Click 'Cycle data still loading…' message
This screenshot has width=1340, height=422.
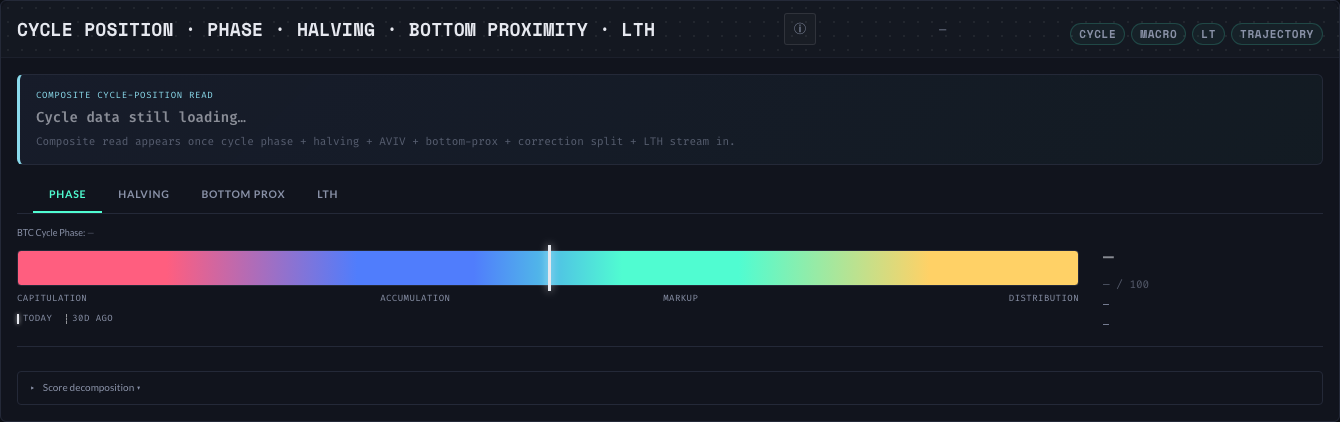[141, 118]
